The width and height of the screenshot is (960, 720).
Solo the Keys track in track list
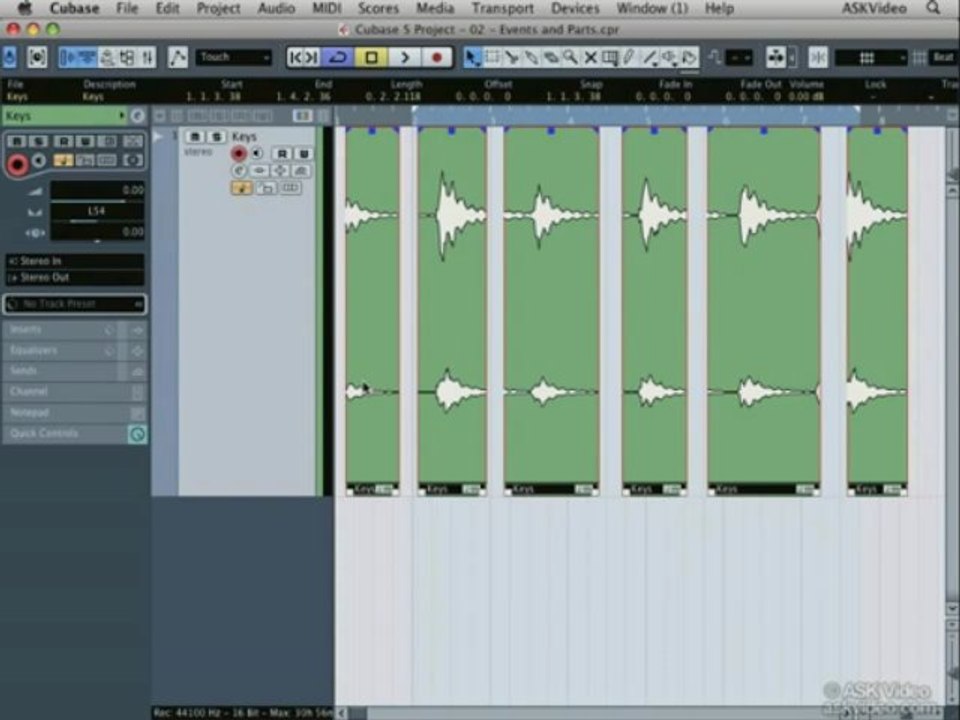pos(216,137)
